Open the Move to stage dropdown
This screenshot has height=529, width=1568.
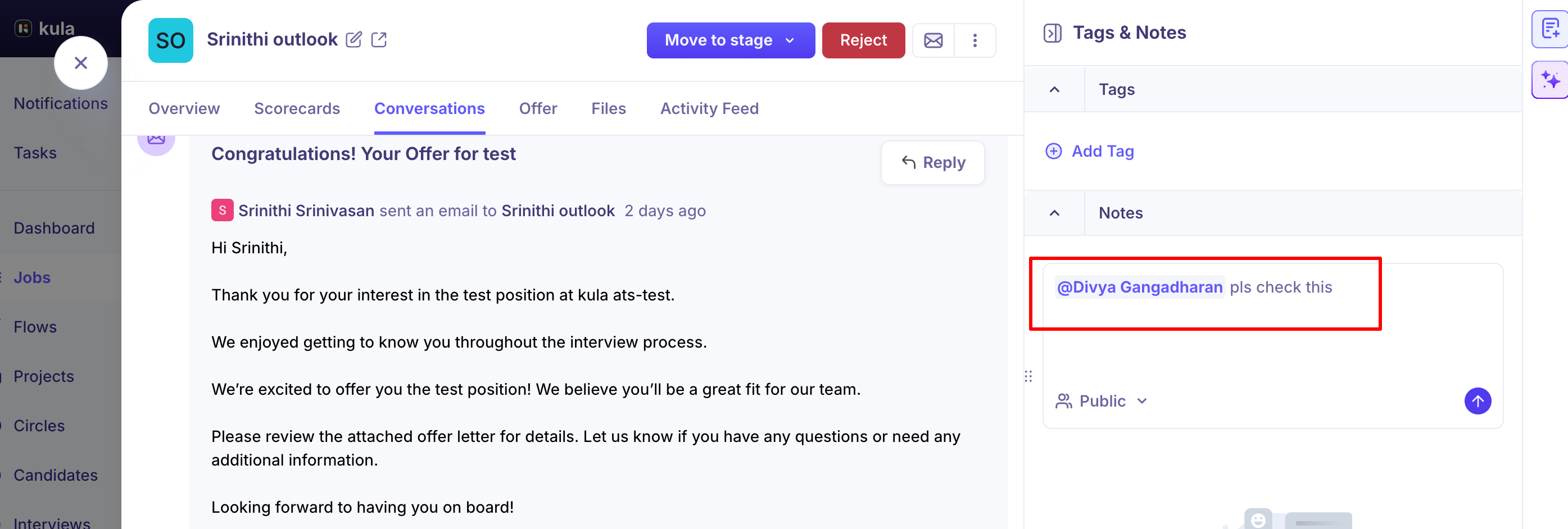click(x=731, y=41)
